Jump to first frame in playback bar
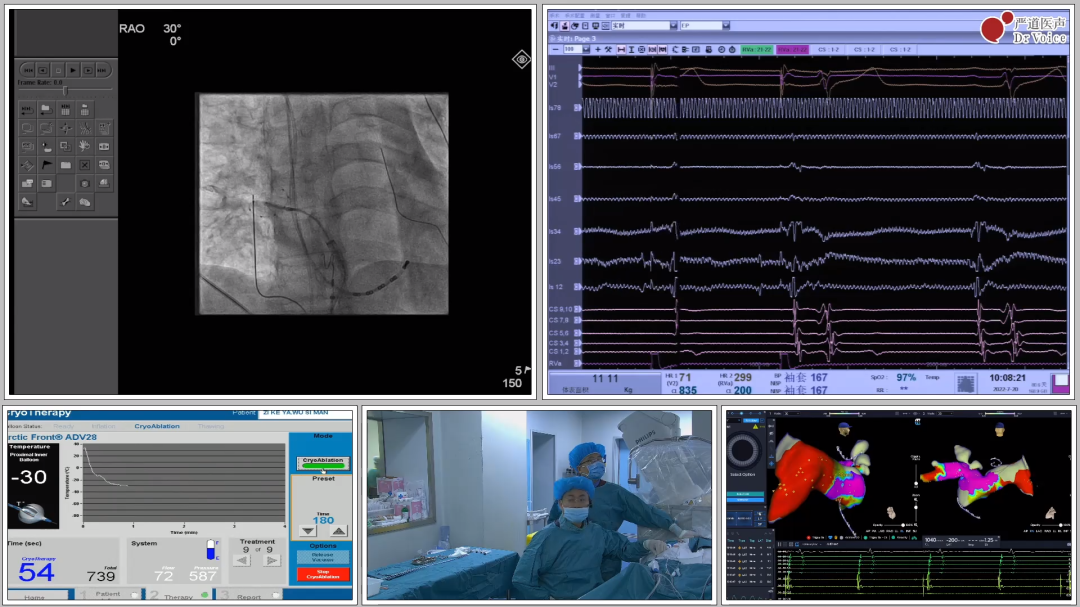Screen dimensions: 1080x607 point(28,70)
